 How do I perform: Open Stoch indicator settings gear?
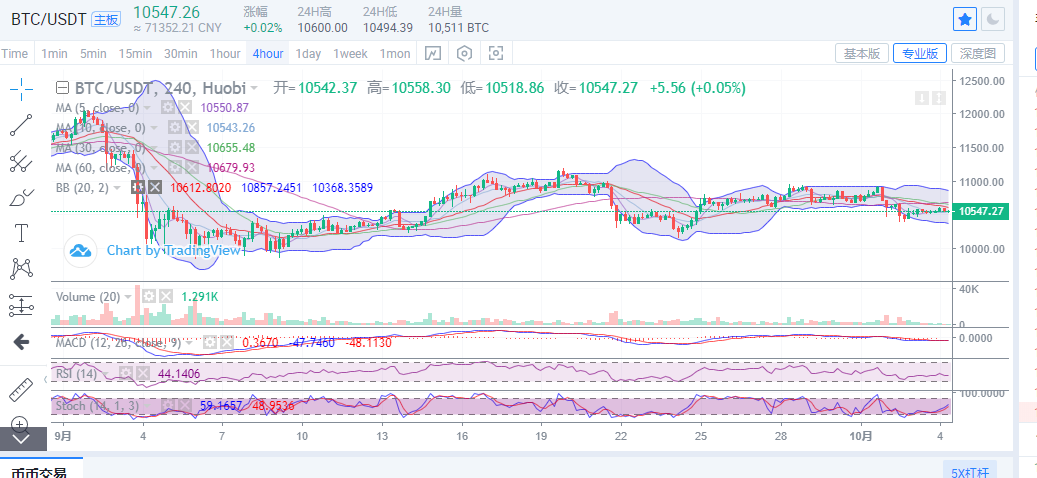[x=169, y=405]
